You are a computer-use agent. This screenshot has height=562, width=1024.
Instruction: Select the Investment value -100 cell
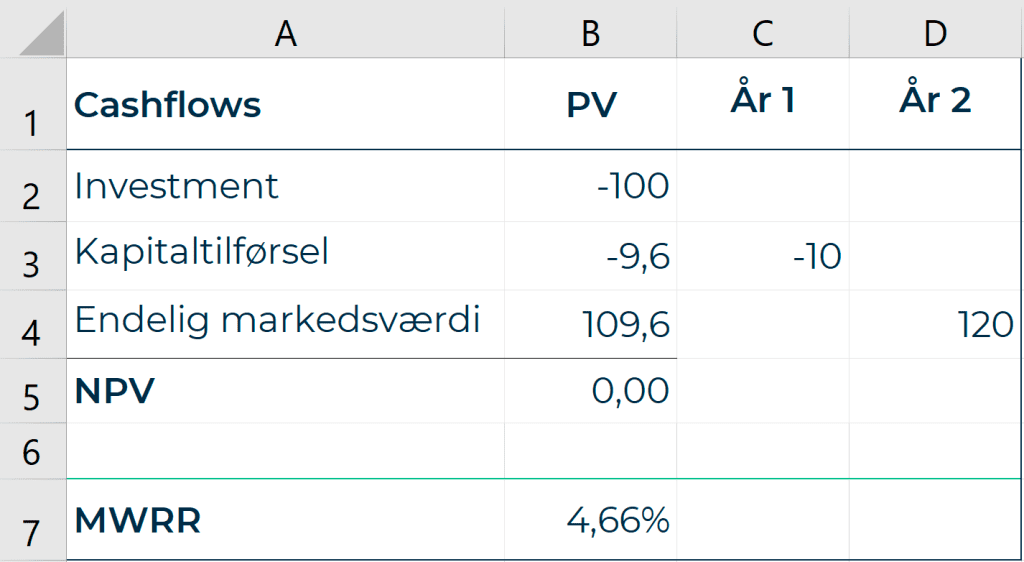[x=590, y=186]
